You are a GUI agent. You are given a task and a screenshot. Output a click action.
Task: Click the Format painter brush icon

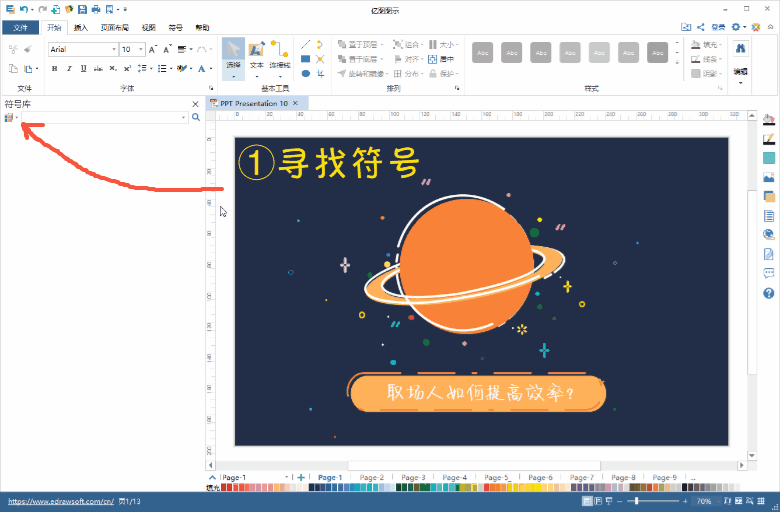click(28, 49)
